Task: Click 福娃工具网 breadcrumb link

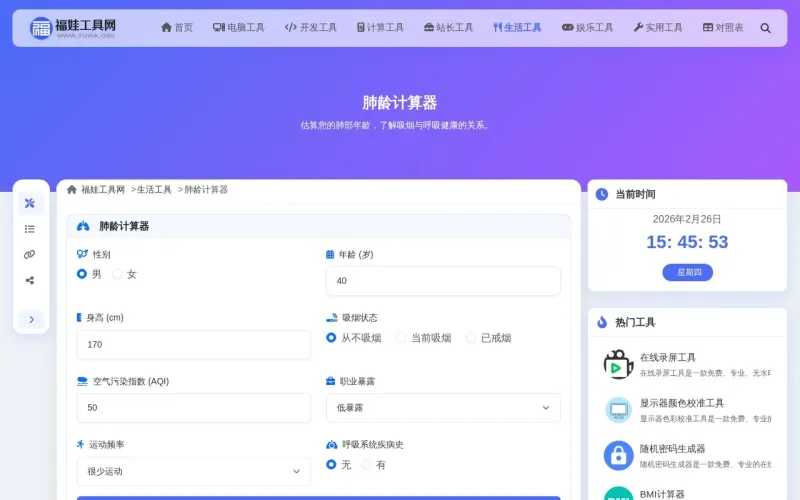Action: coord(103,190)
